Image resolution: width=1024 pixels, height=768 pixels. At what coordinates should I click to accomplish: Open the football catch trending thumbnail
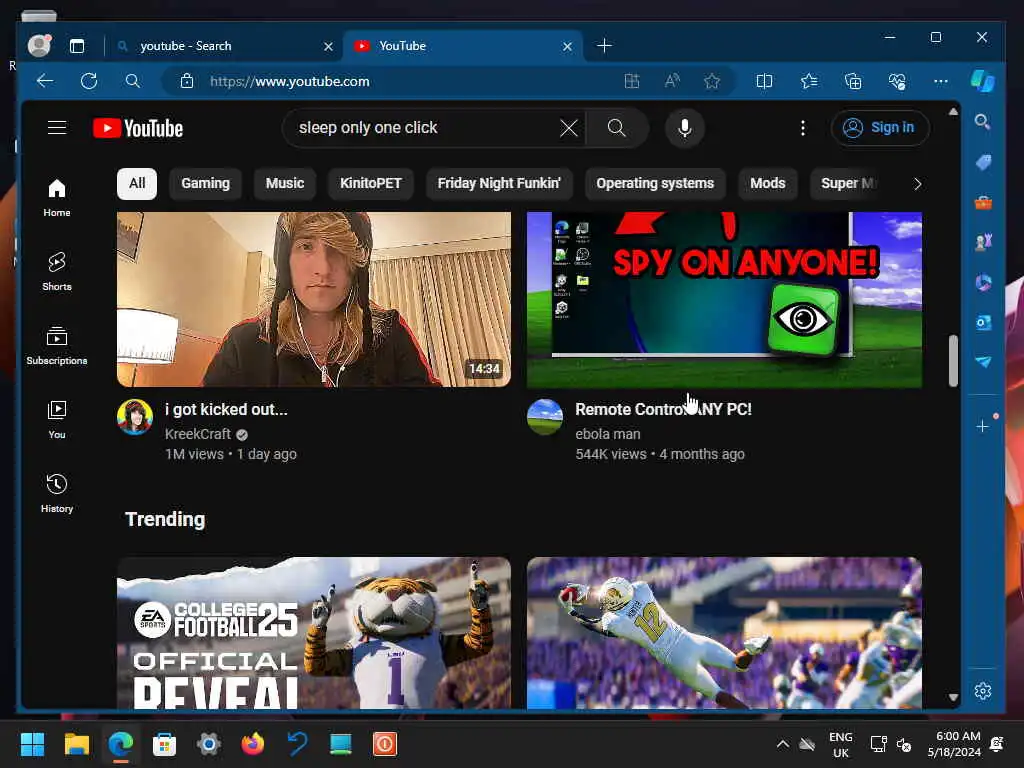(724, 632)
